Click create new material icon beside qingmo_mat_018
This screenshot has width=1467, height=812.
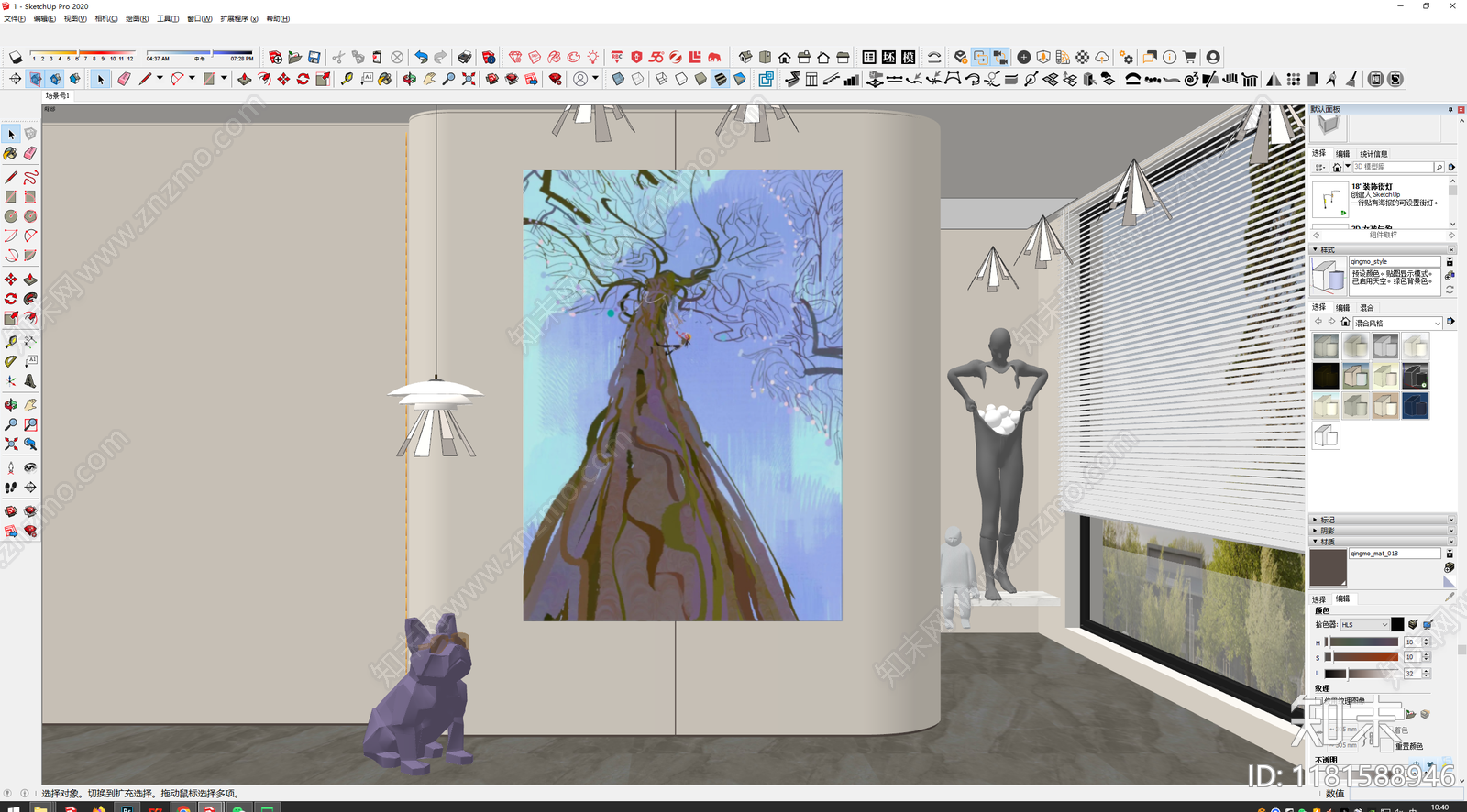(x=1450, y=567)
